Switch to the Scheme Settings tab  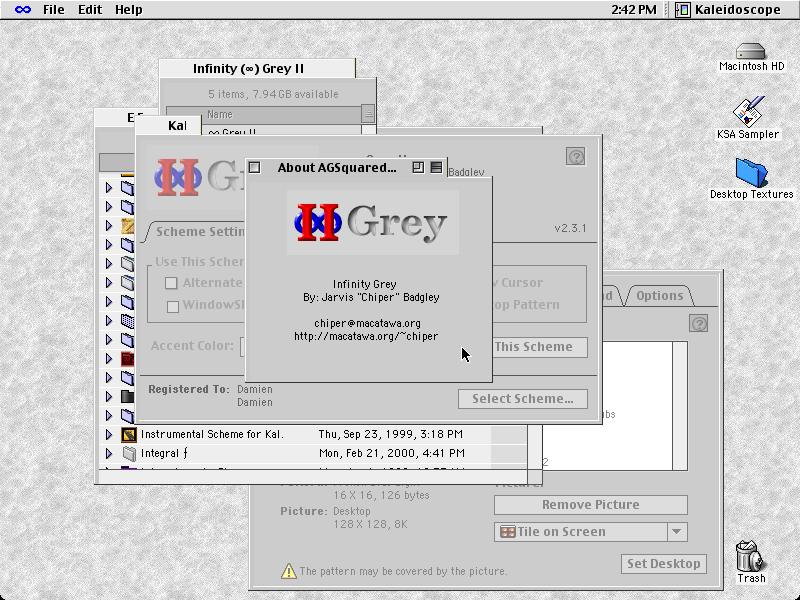[196, 232]
